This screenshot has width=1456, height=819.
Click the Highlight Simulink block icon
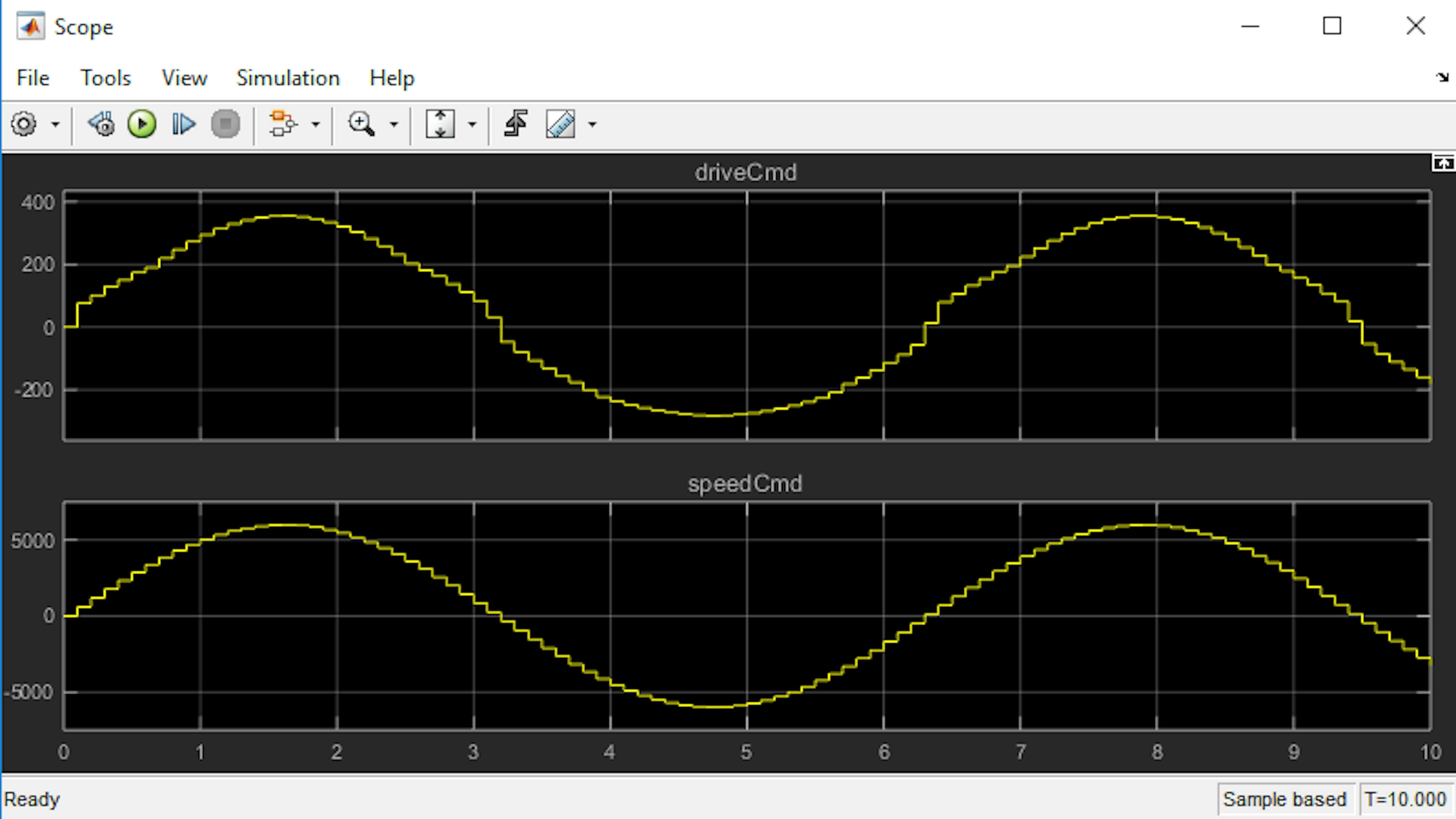click(283, 124)
